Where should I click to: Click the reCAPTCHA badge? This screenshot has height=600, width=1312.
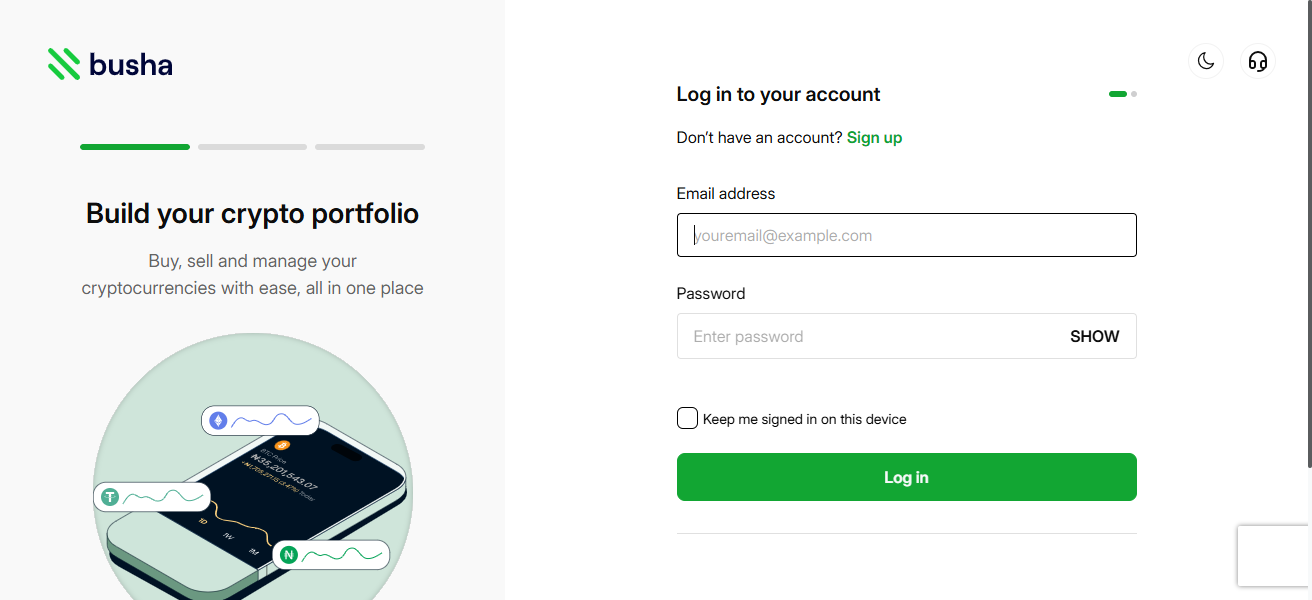(1273, 556)
